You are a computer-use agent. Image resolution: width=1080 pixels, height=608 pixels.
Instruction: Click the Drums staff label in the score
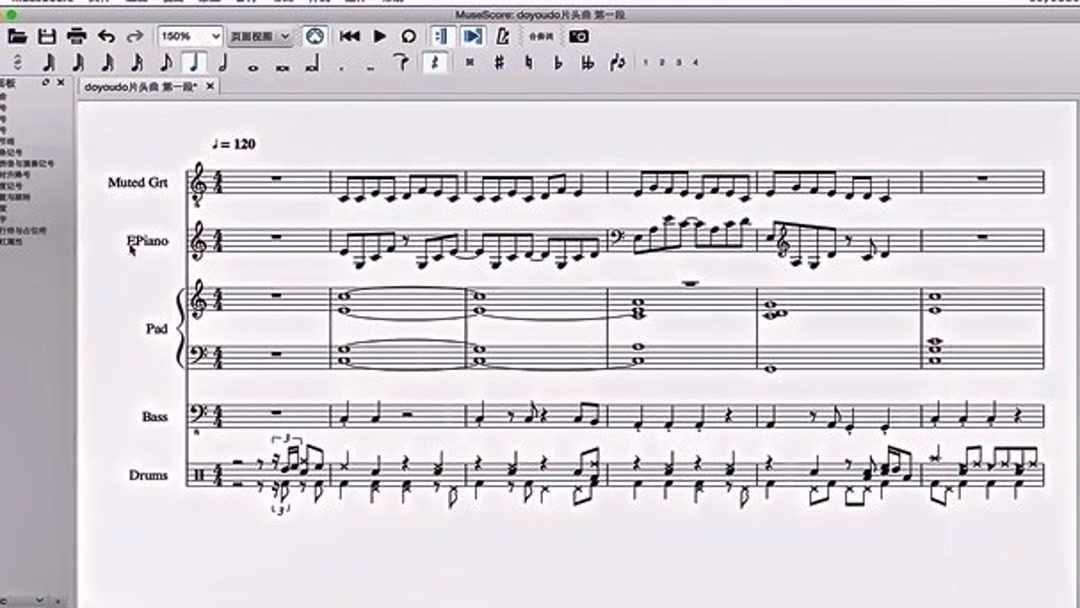[150, 475]
